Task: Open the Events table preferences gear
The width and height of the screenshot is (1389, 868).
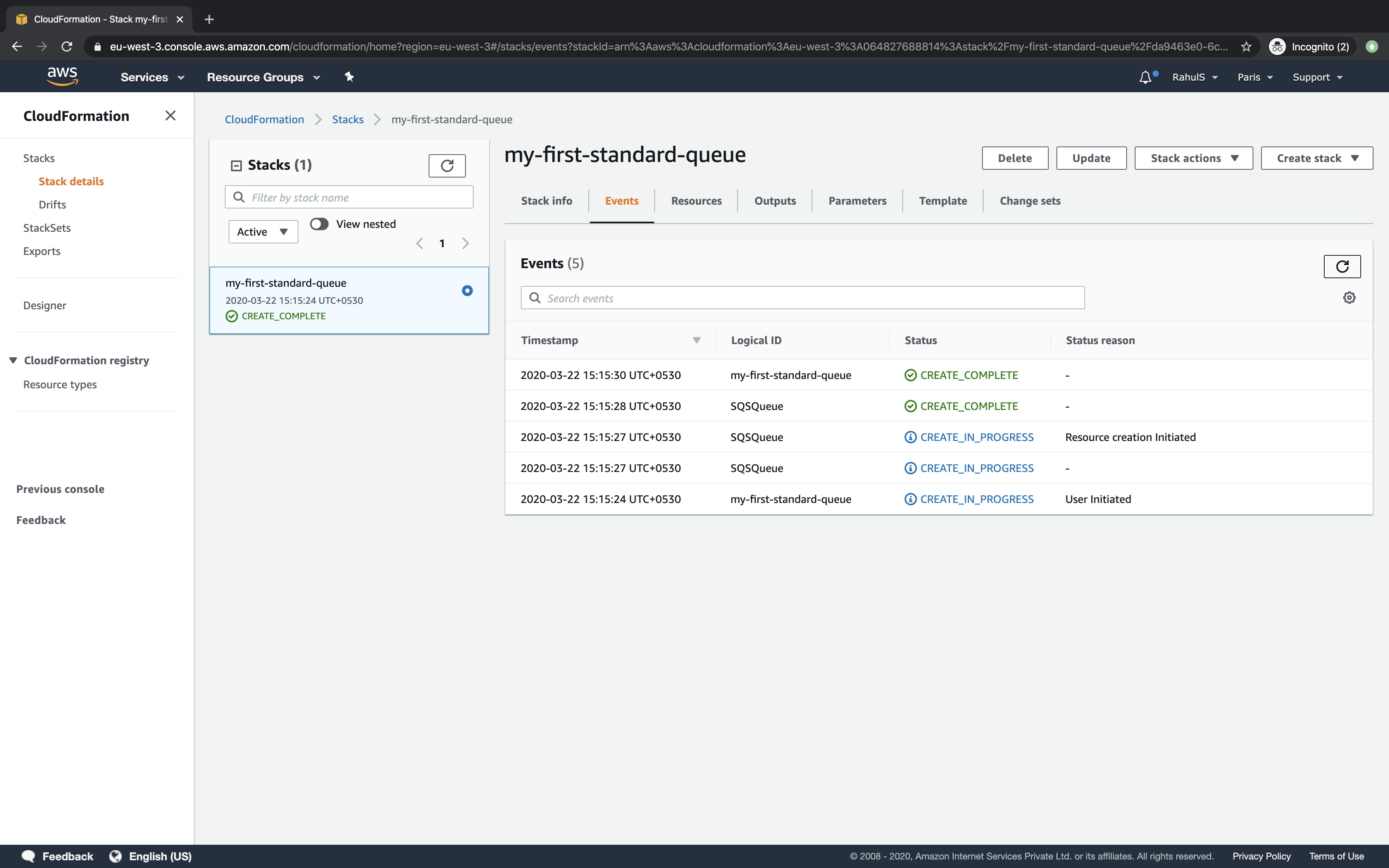Action: [x=1349, y=297]
